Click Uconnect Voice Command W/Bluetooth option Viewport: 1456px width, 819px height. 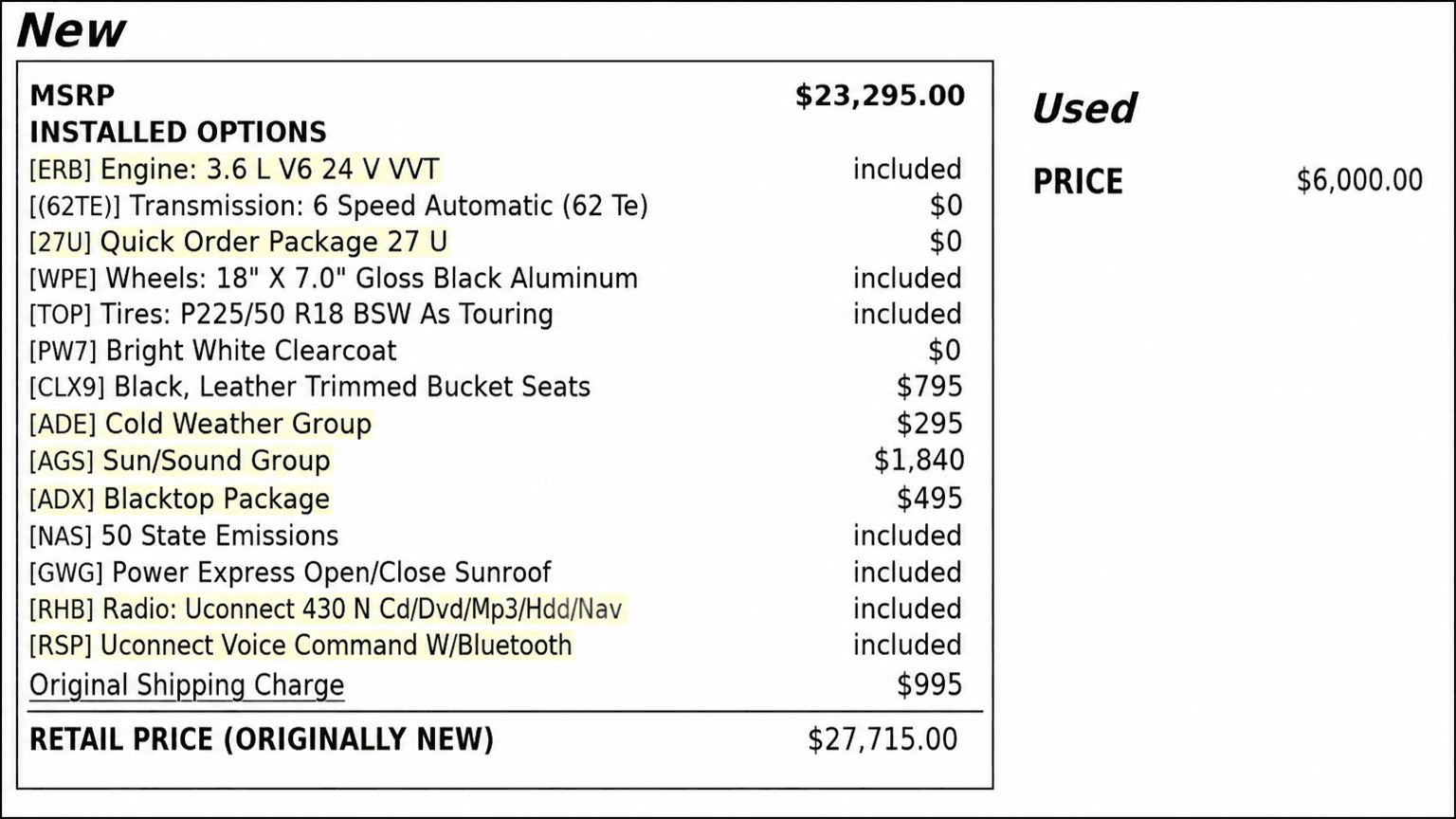coord(336,646)
